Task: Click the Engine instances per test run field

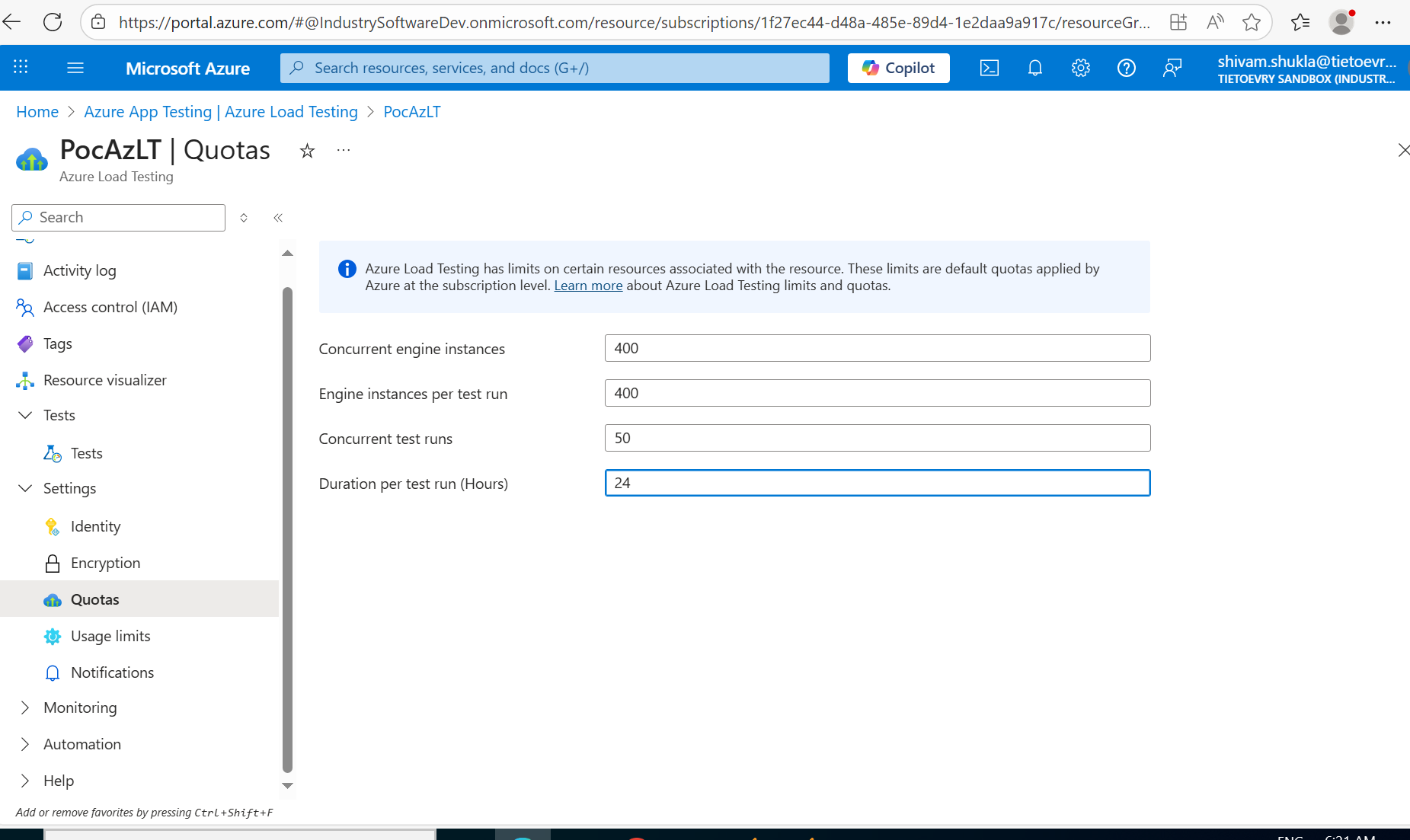Action: click(x=878, y=393)
